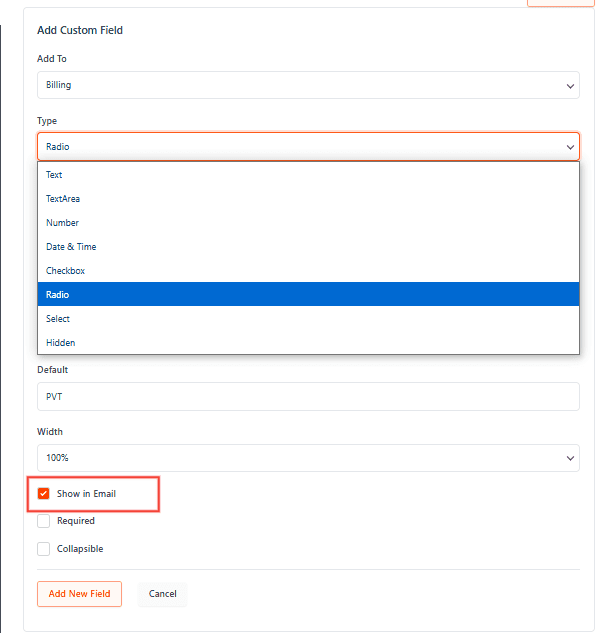The image size is (615, 633).
Task: Tick the Collapsible checkbox
Action: pyautogui.click(x=44, y=549)
